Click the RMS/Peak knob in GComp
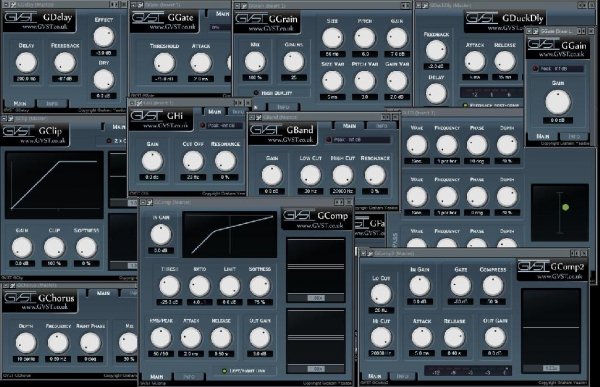 click(x=161, y=338)
